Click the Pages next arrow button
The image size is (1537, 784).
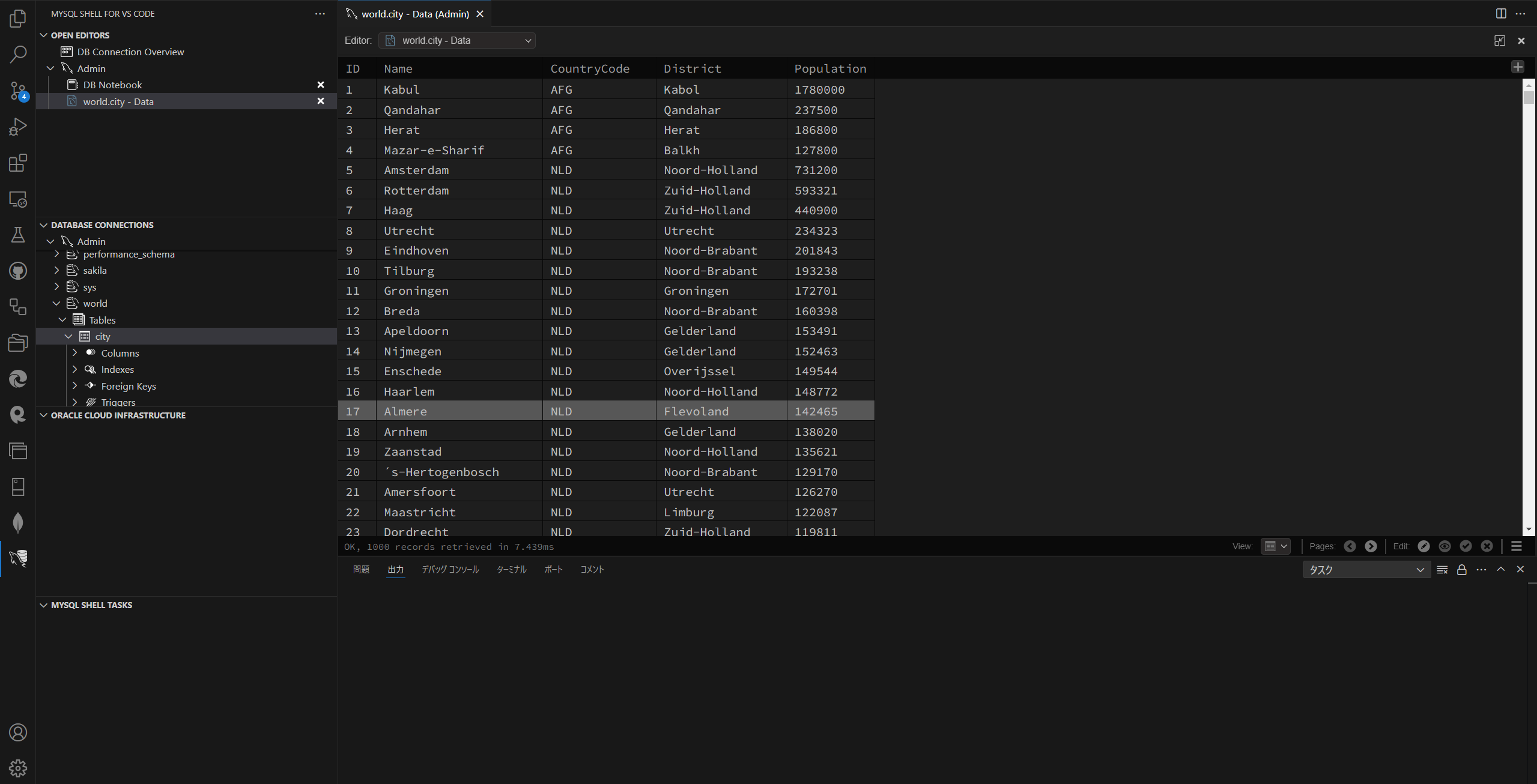1372,546
